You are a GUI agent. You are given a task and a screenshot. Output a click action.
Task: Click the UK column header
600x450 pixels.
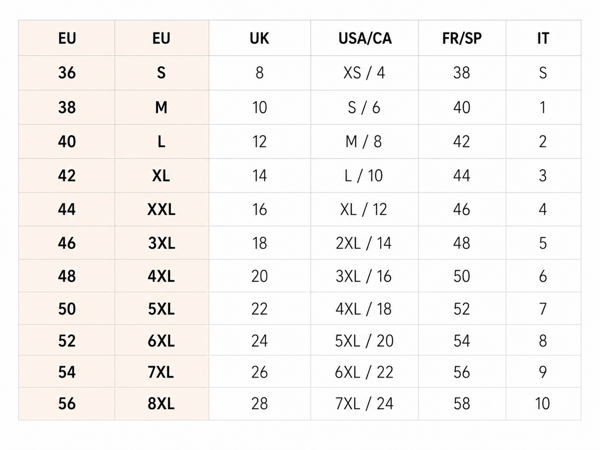259,38
